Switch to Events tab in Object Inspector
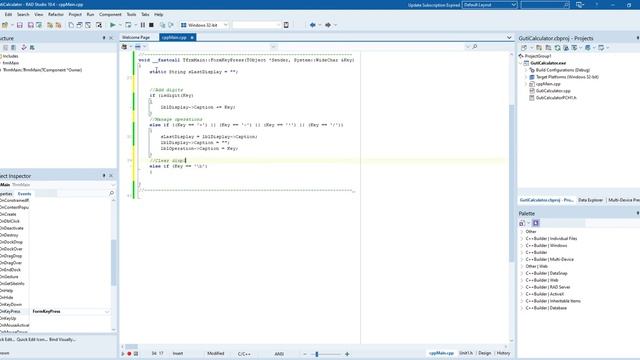The height and width of the screenshot is (360, 640). coord(24,194)
